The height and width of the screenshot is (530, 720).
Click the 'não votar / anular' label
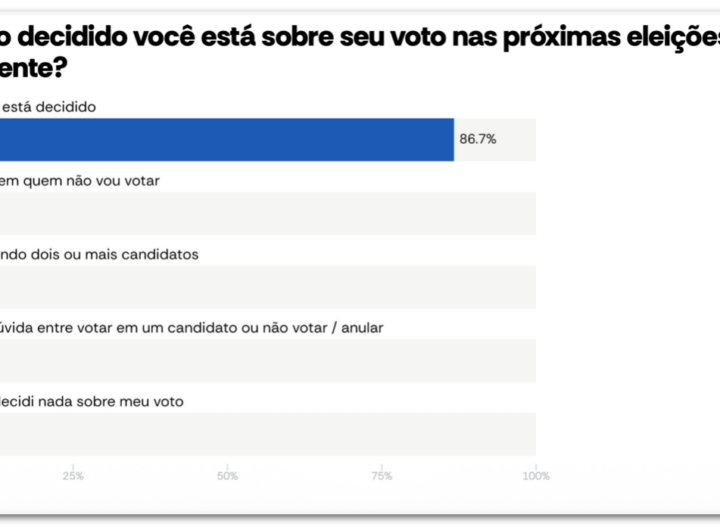(x=190, y=327)
